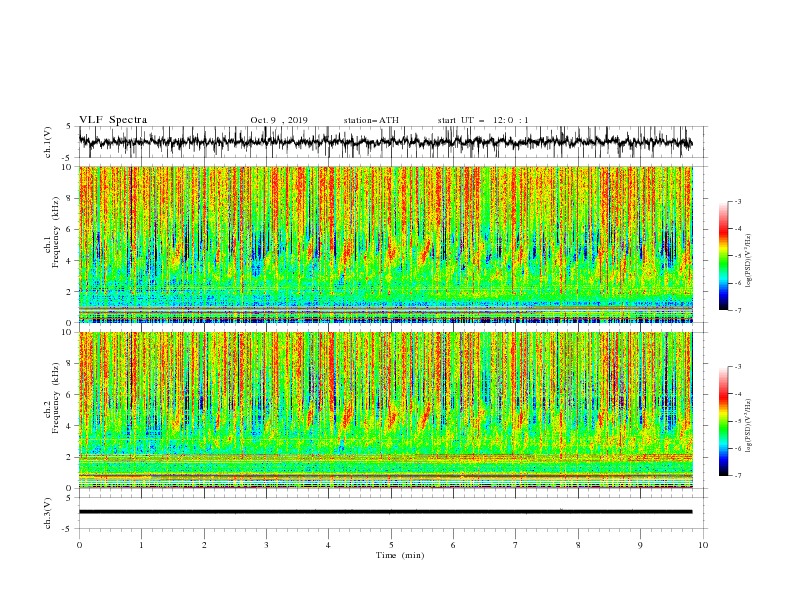792x612 pixels.
Task: Click the "8" kHz tick on ch.1 axis
Action: click(x=70, y=198)
